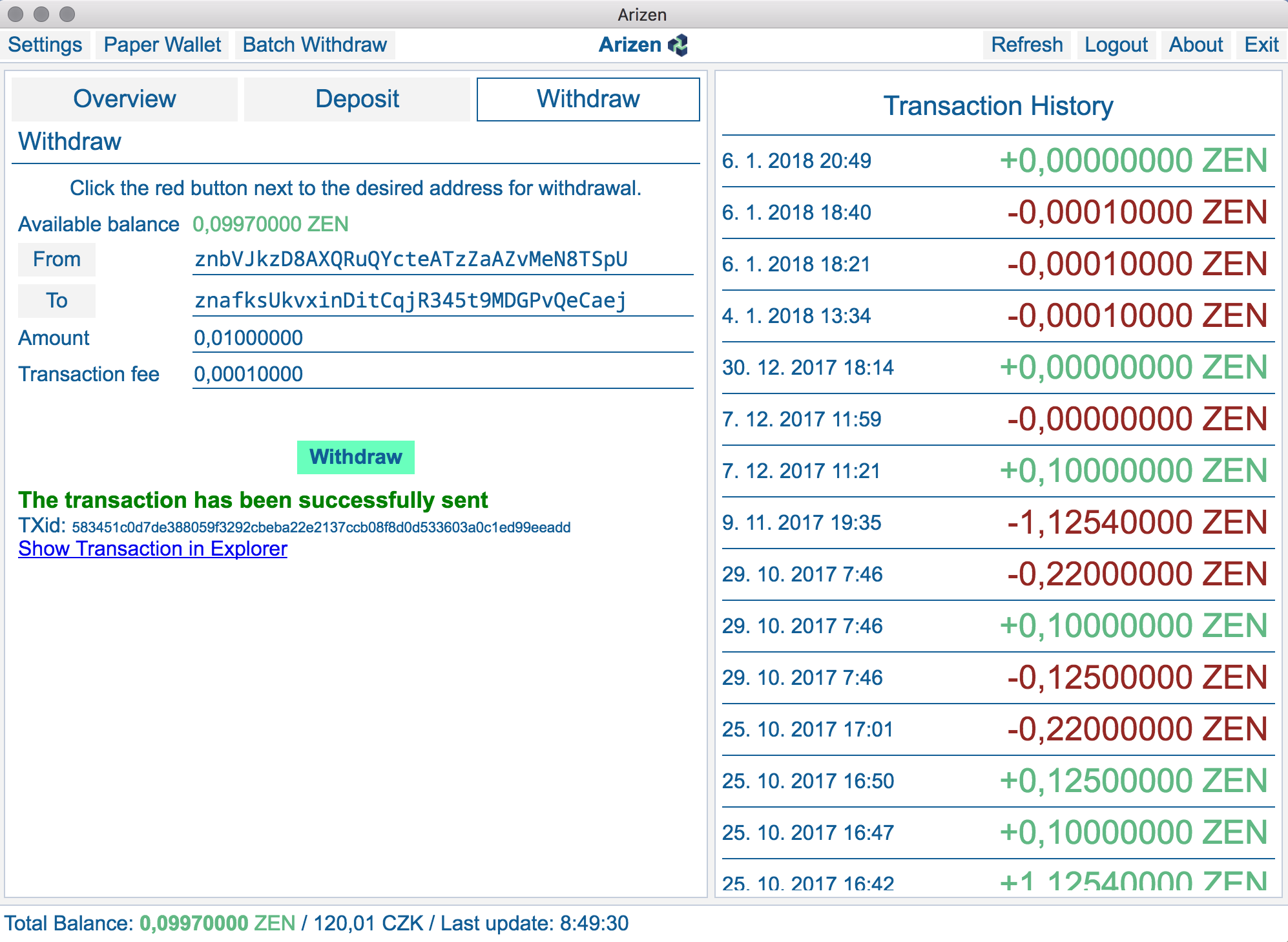Click Exit in the top bar
The width and height of the screenshot is (1288, 942).
click(x=1261, y=45)
